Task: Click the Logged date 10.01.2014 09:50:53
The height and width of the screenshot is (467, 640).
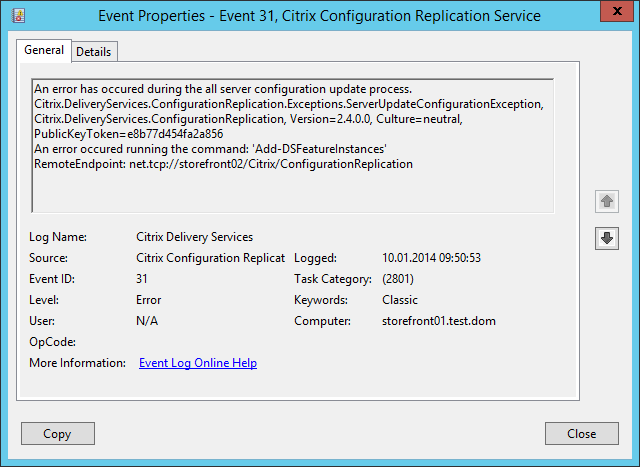Action: [x=432, y=258]
